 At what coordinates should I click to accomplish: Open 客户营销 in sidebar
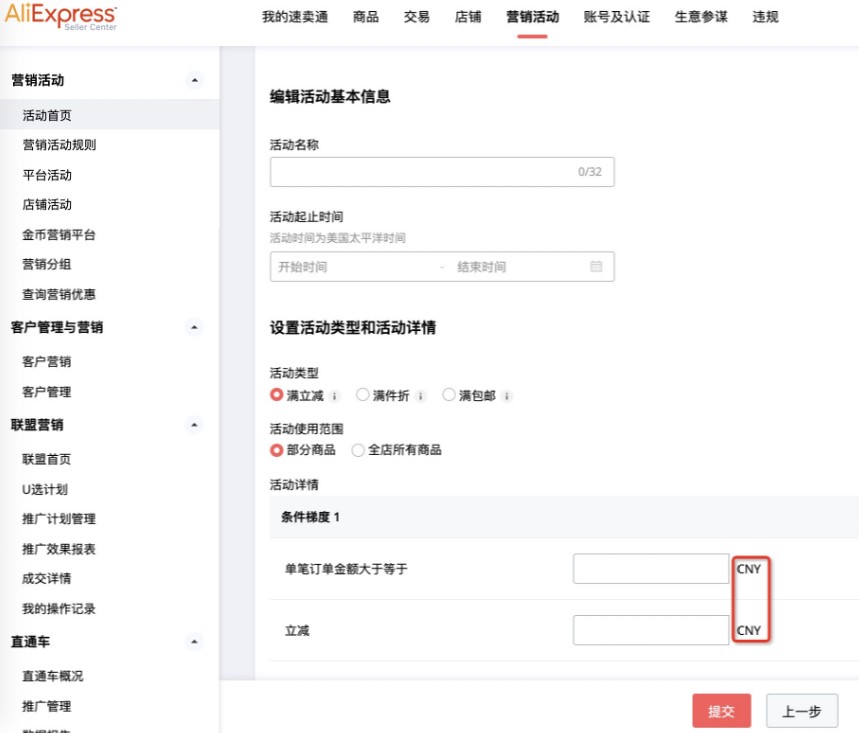[x=47, y=362]
